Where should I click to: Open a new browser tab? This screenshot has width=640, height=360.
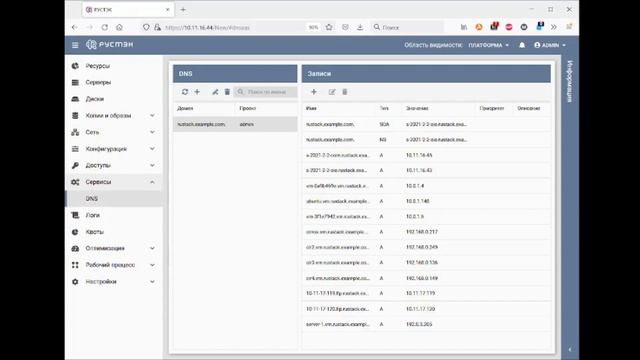(x=183, y=9)
